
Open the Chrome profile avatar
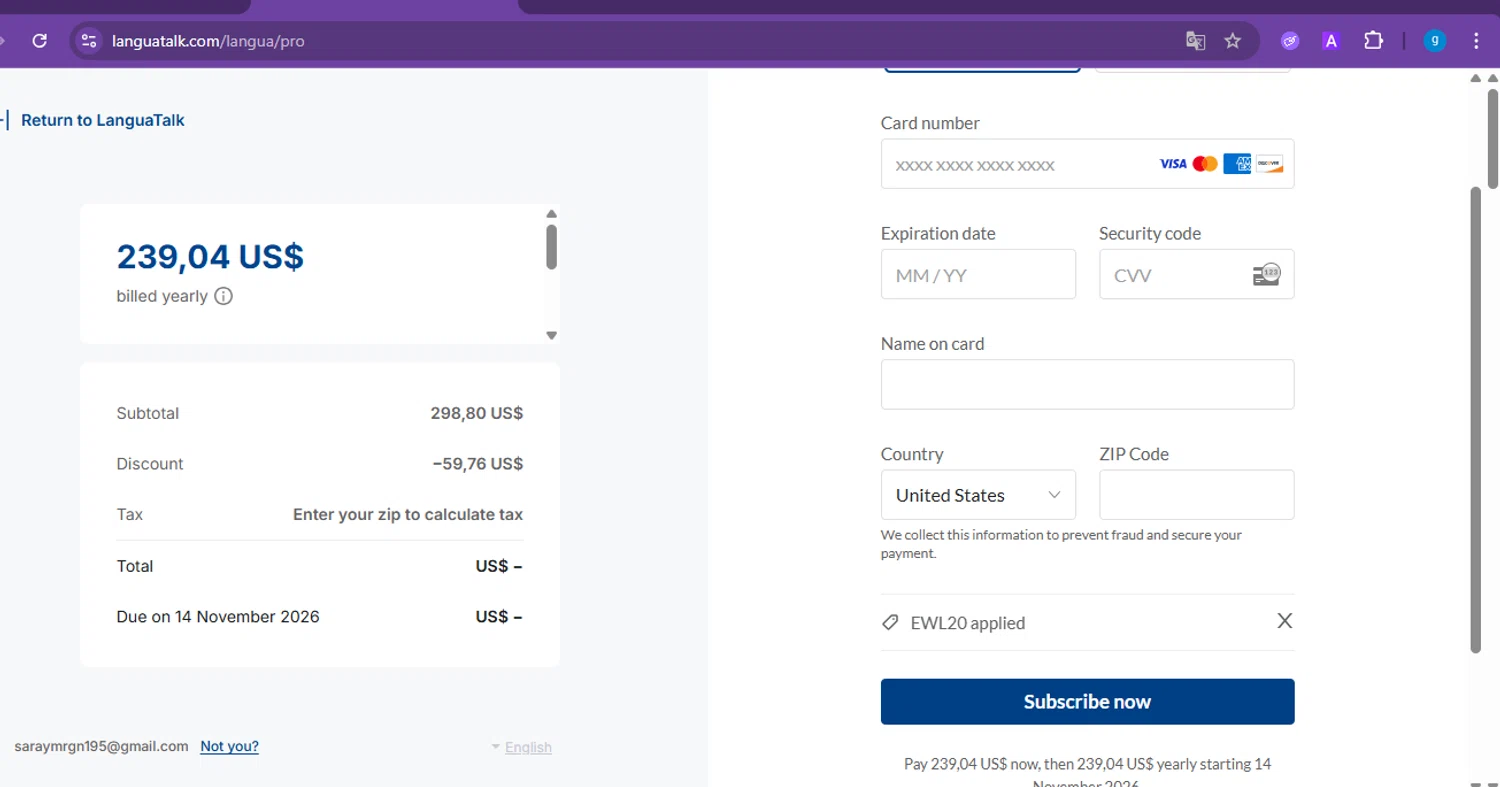pyautogui.click(x=1435, y=41)
